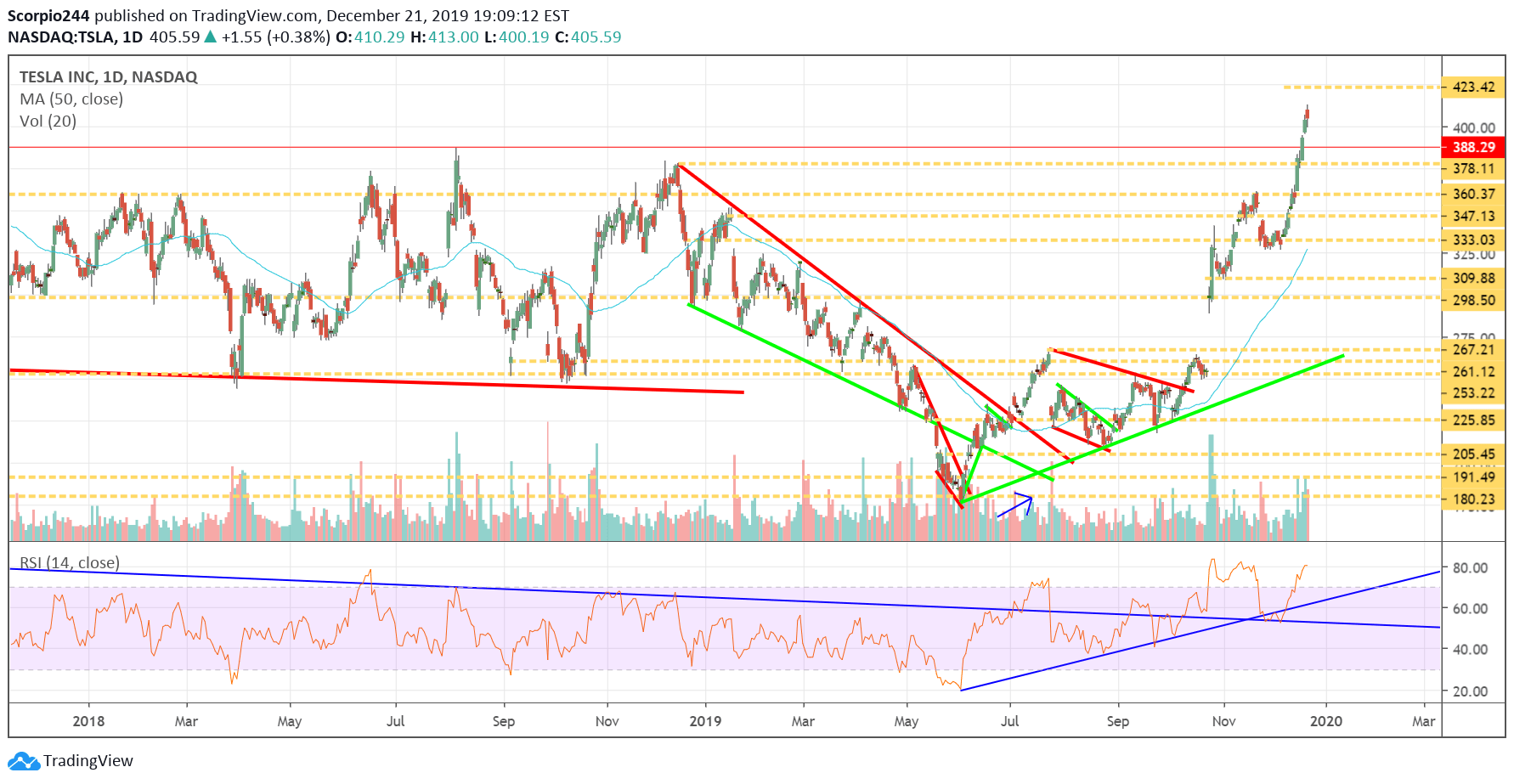Select the Vol (20) indicator label
Screen dimensions: 1514x784
point(48,121)
